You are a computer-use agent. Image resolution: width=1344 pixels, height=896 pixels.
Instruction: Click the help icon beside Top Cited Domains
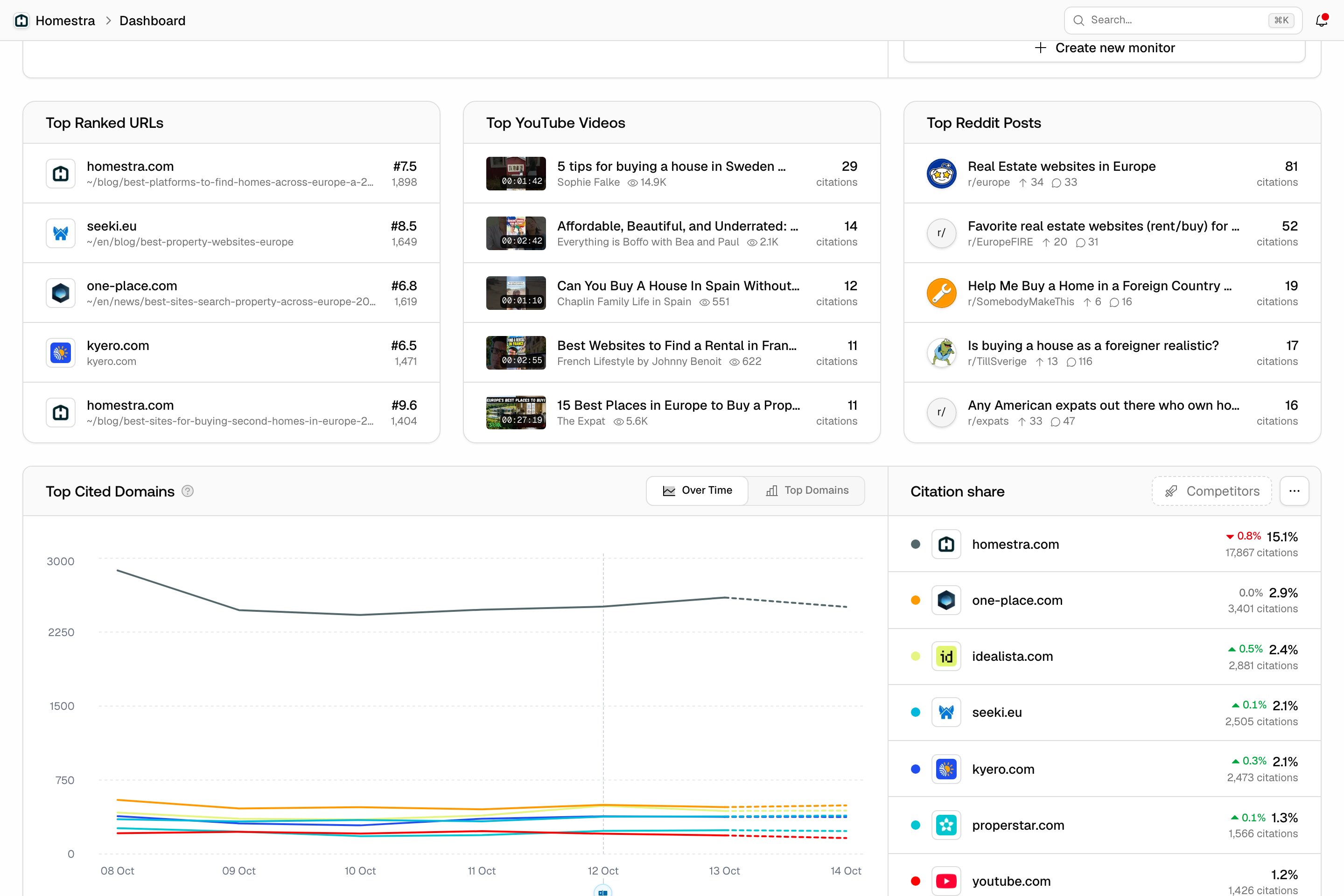[x=188, y=491]
